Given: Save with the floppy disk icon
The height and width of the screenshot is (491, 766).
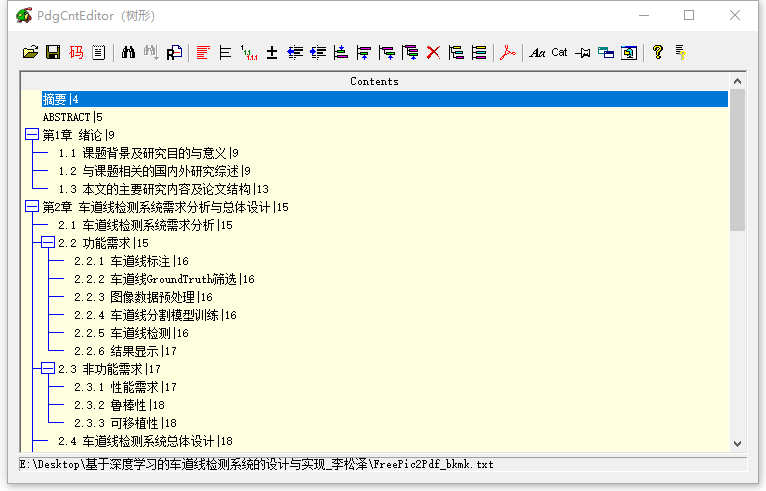Looking at the screenshot, I should (x=53, y=52).
